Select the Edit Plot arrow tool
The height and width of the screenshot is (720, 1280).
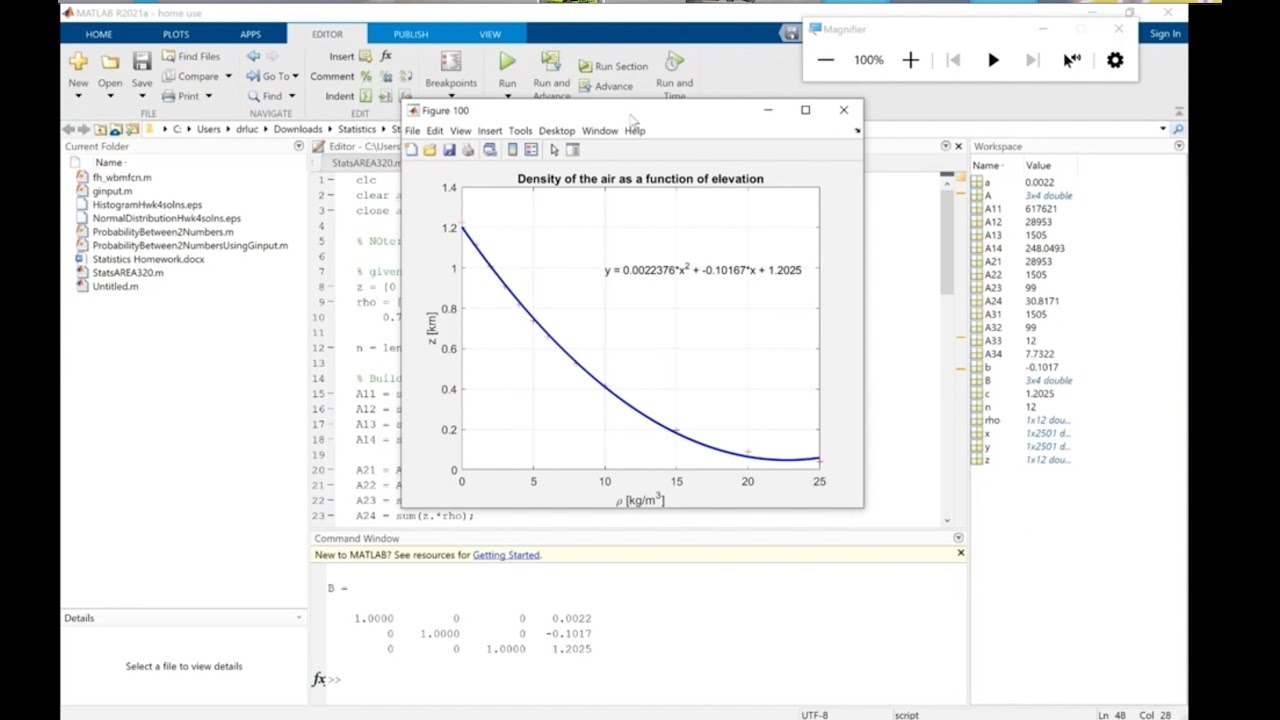pos(554,150)
